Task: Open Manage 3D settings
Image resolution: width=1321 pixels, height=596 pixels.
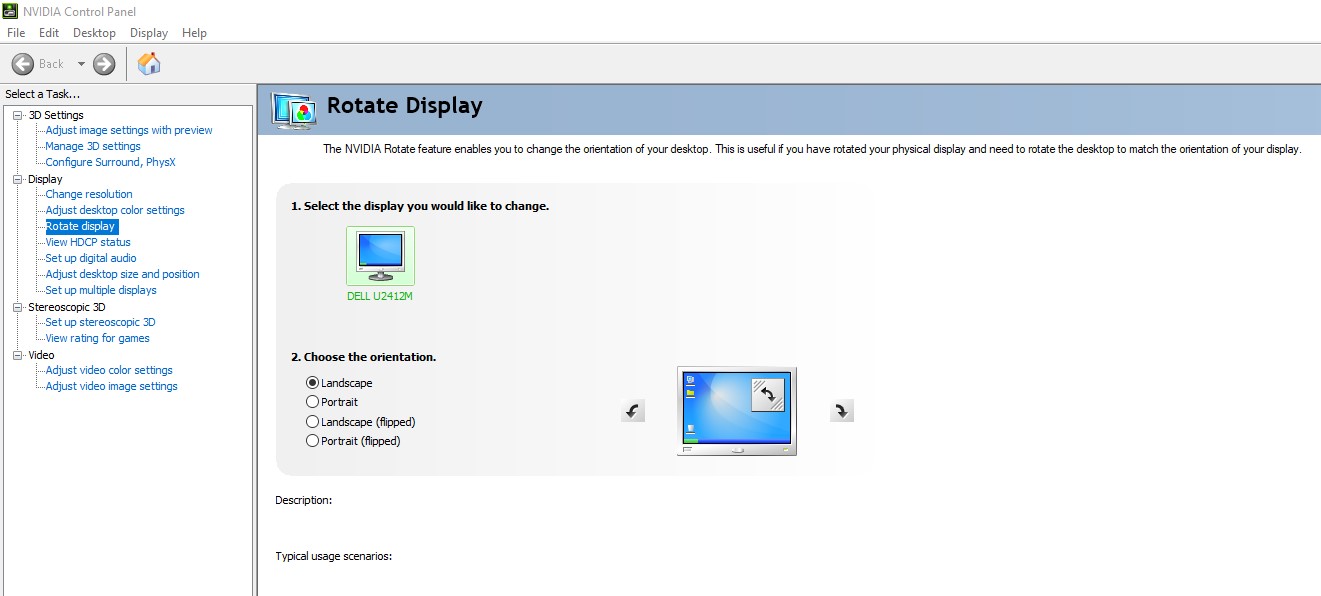Action: pyautogui.click(x=93, y=146)
